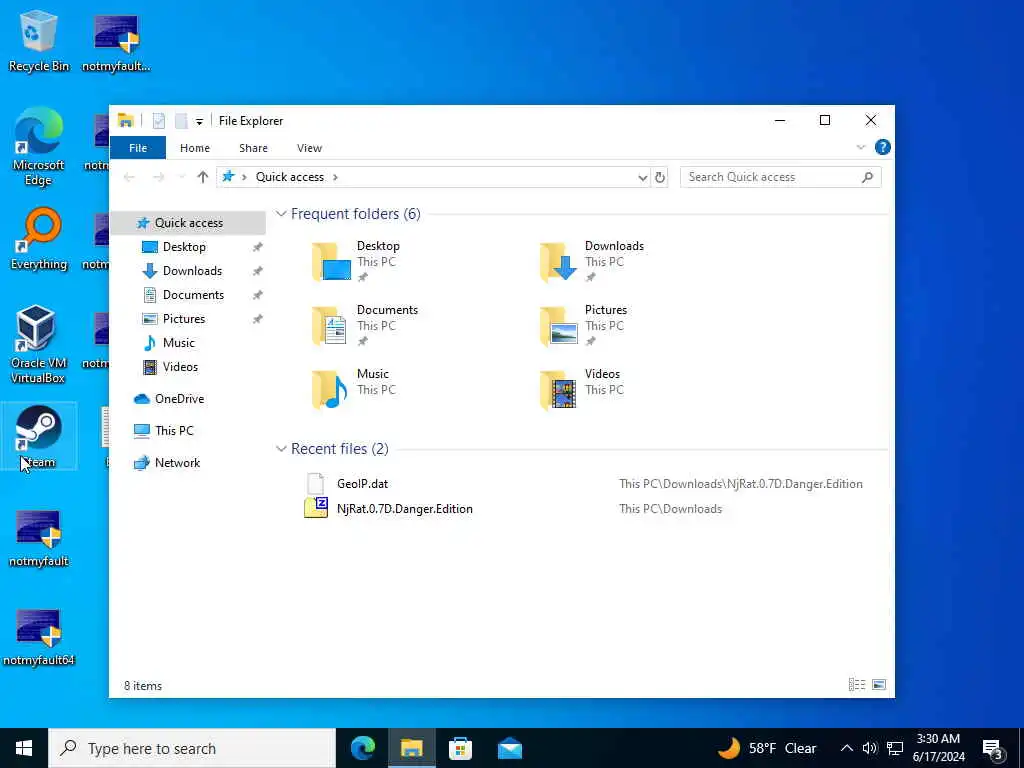
Task: Launch Oracle VM VirtualBox desktop shortcut
Action: tap(38, 345)
